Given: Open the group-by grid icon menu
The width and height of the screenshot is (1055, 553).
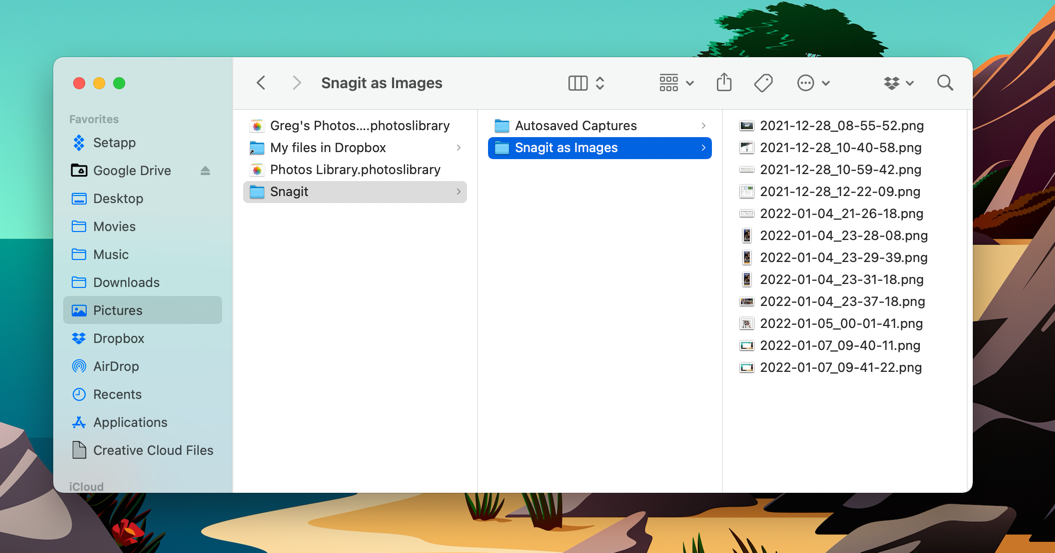Looking at the screenshot, I should (x=676, y=83).
